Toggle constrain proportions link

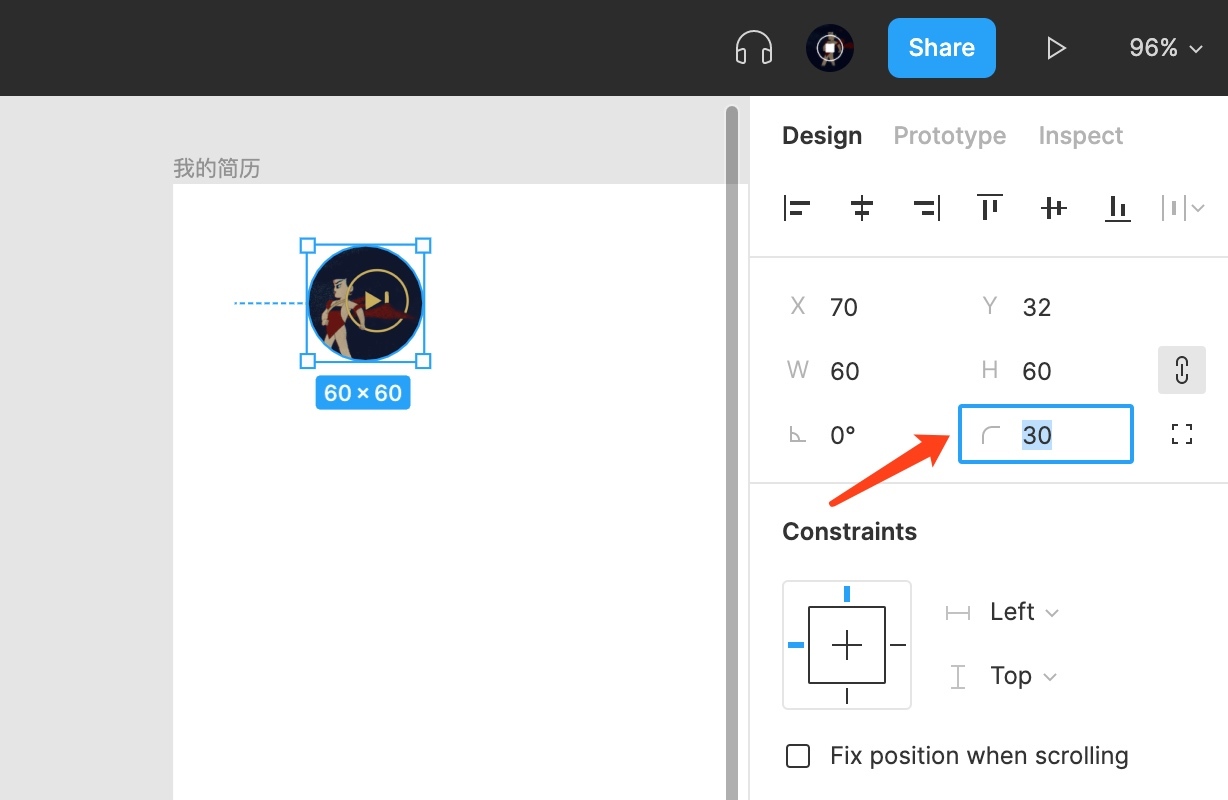1181,370
